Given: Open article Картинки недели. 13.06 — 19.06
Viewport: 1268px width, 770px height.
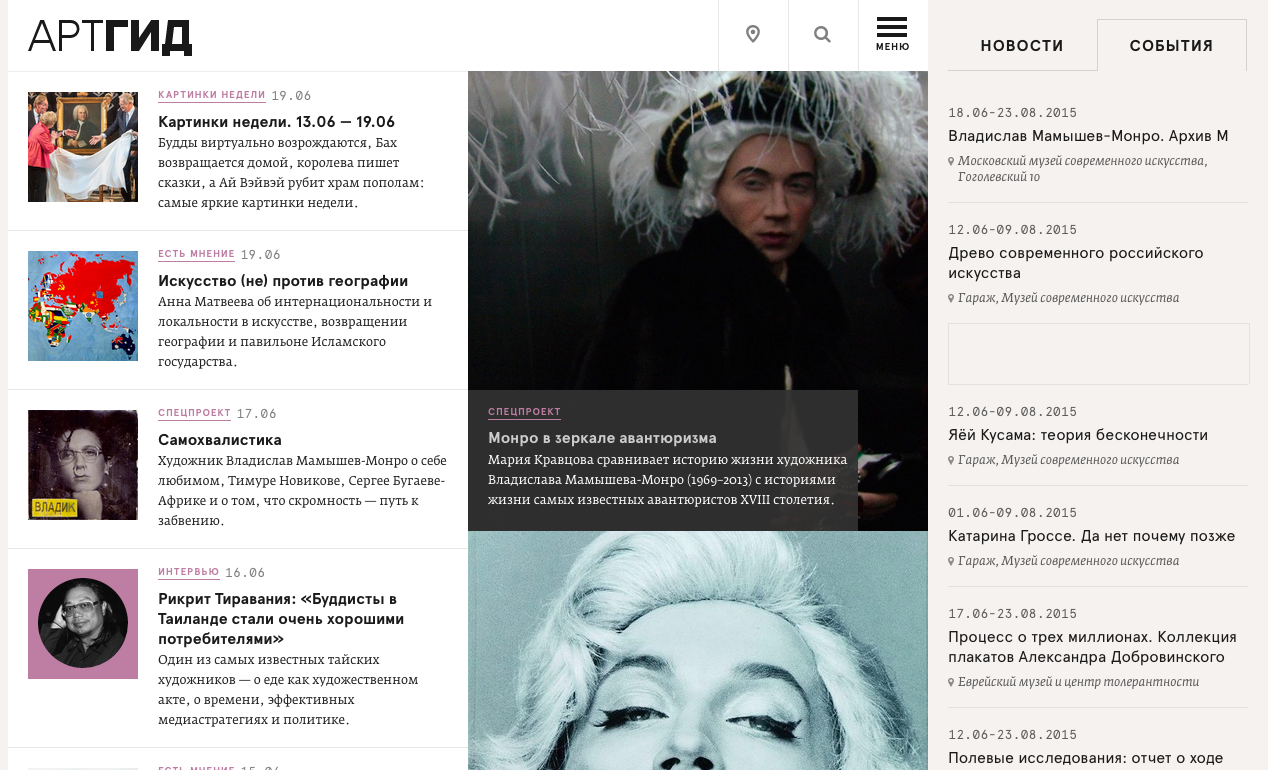Looking at the screenshot, I should click(x=276, y=122).
